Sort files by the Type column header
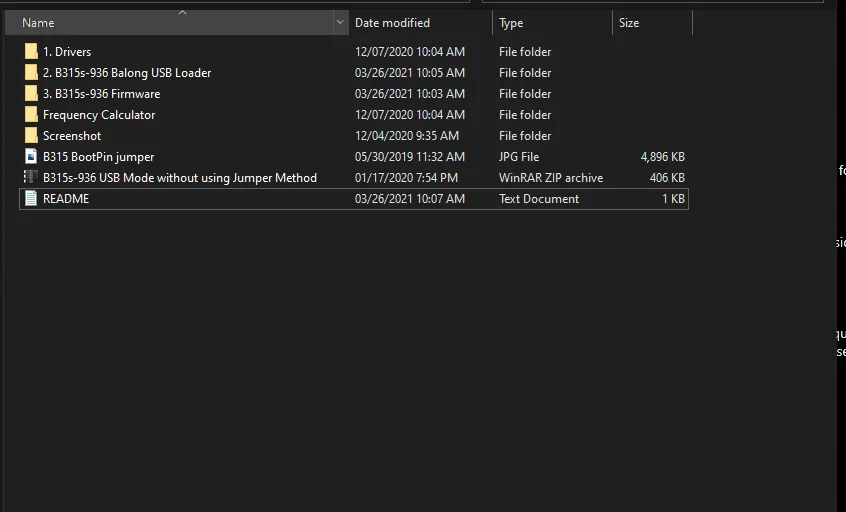846x512 pixels. [x=552, y=23]
